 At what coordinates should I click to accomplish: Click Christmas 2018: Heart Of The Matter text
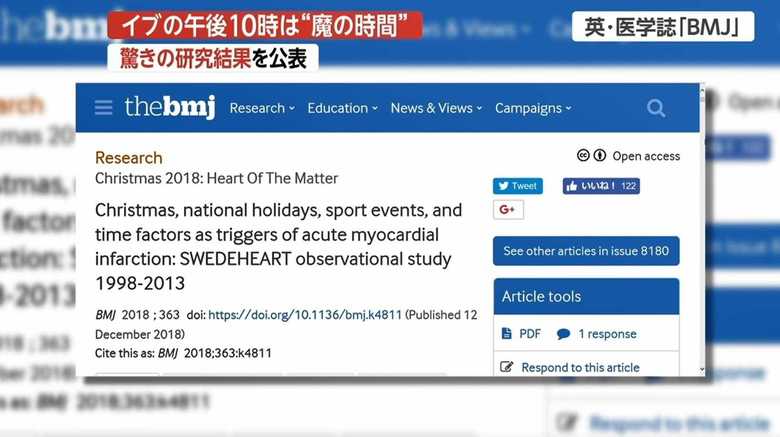tap(216, 178)
